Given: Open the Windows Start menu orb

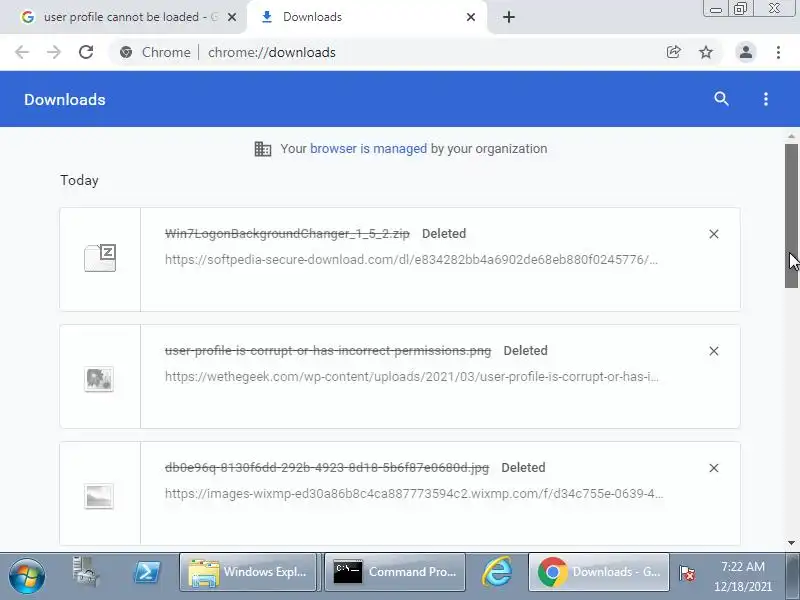Looking at the screenshot, I should click(27, 576).
